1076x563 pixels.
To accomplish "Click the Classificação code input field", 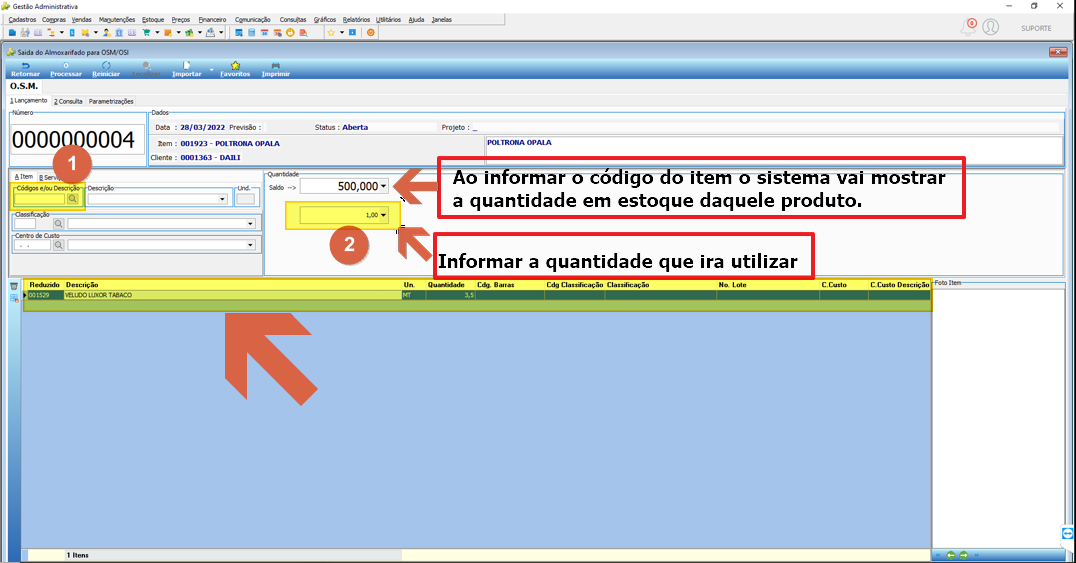I will click(25, 224).
